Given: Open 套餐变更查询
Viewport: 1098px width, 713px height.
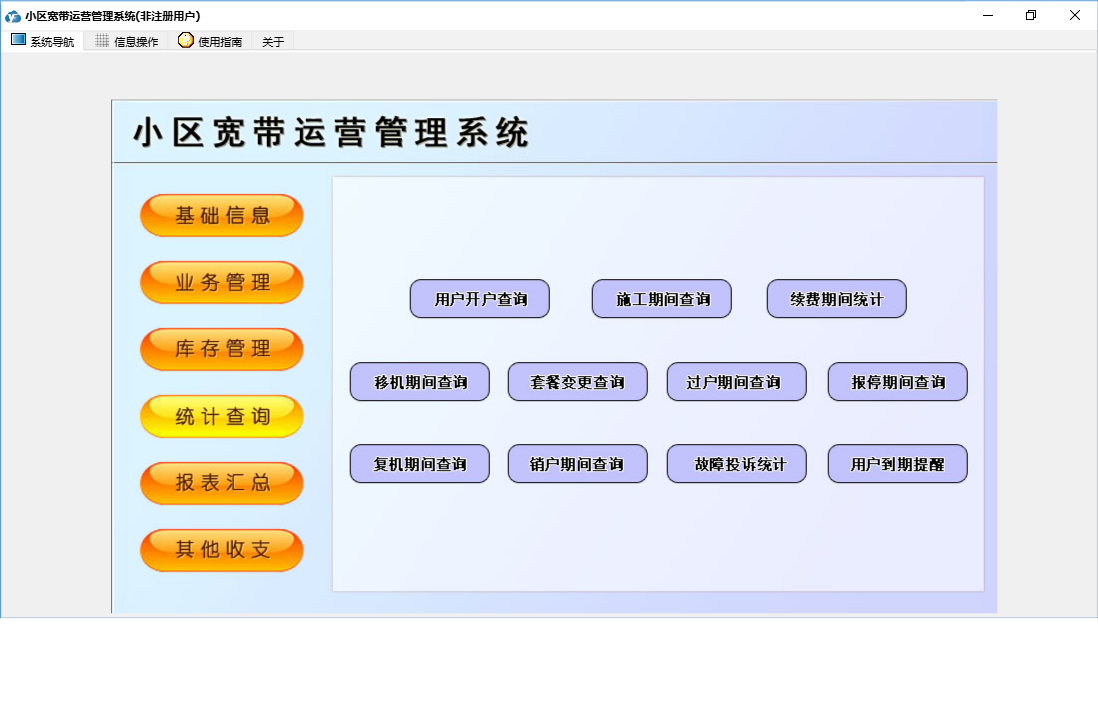Looking at the screenshot, I should 578,382.
